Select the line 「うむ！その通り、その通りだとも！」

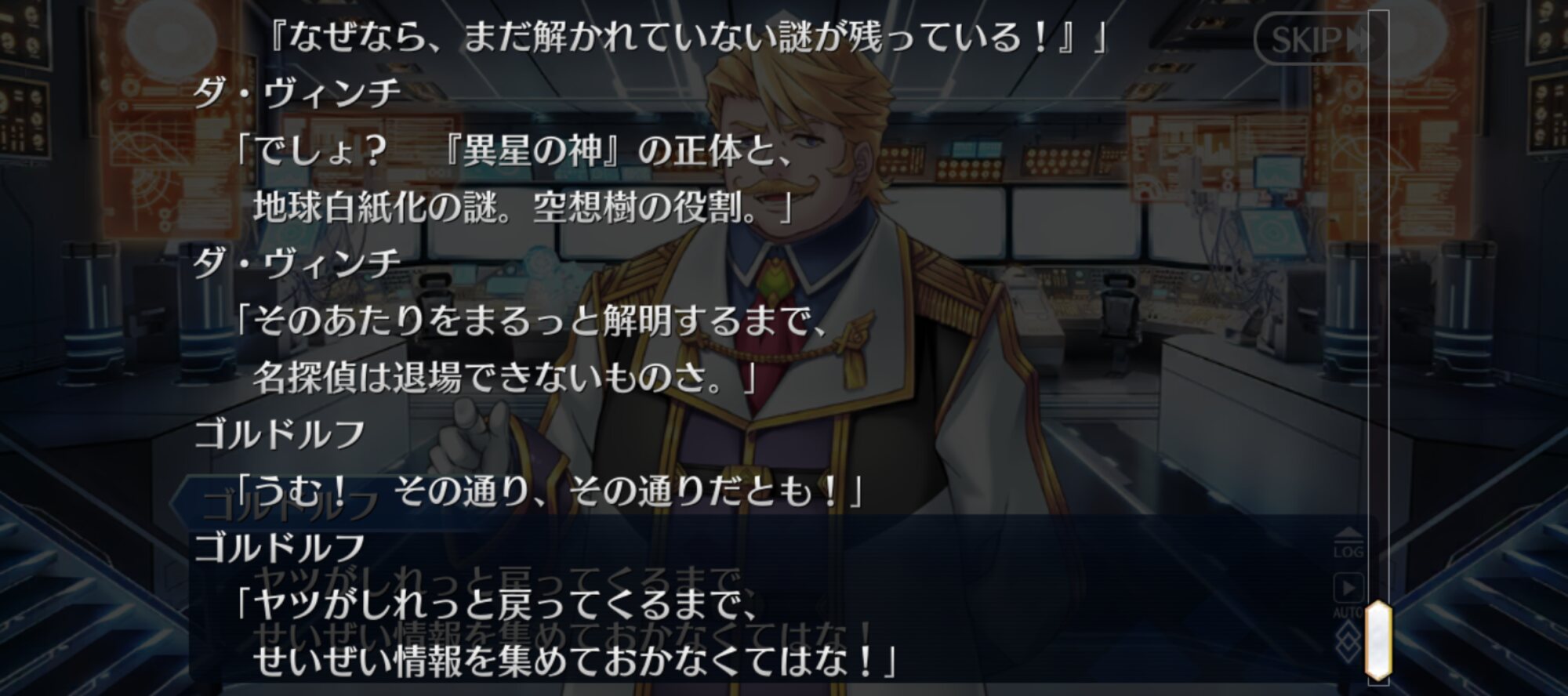point(549,491)
